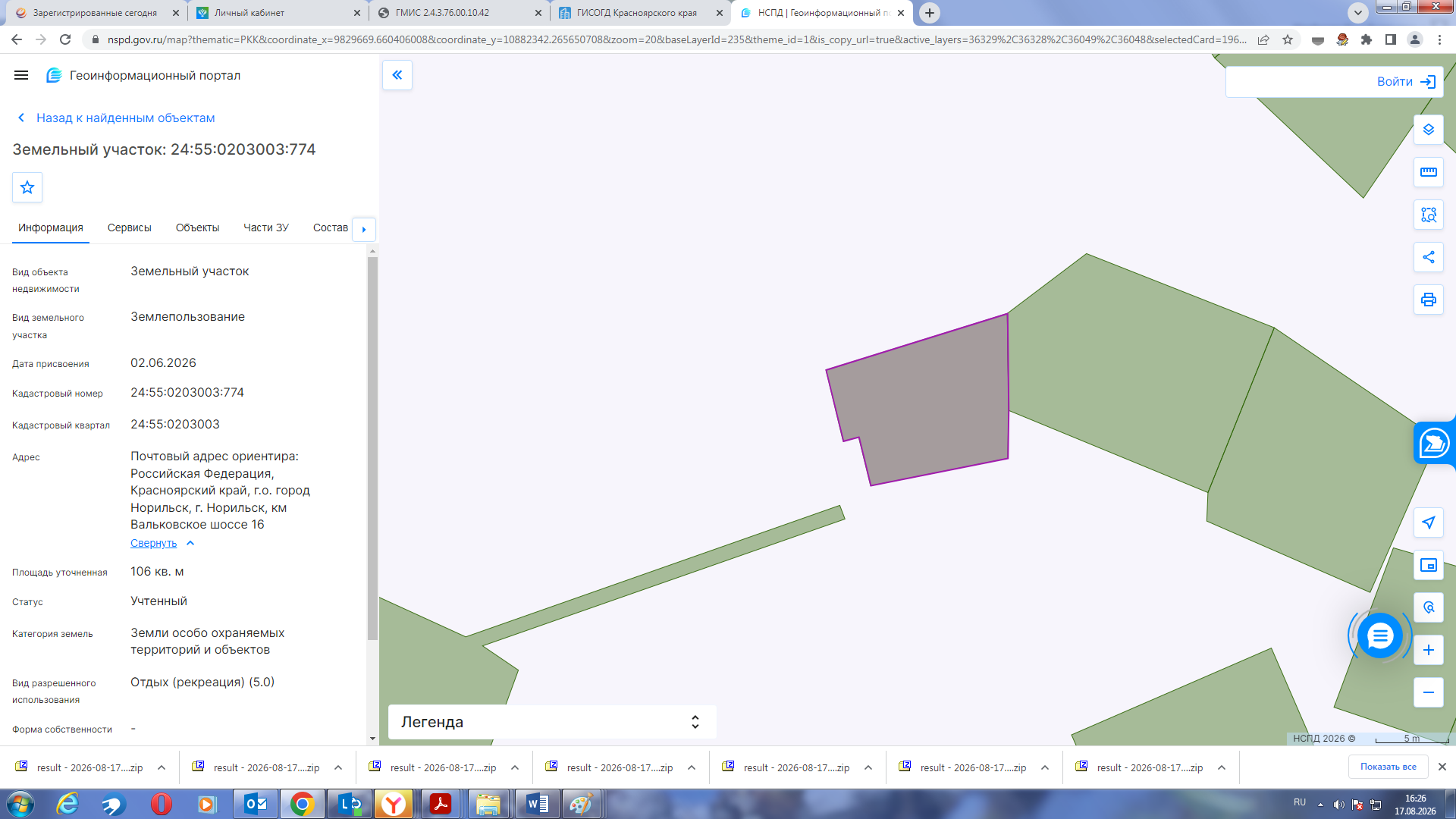The width and height of the screenshot is (1456, 819).
Task: Open the overview map tool
Action: [1429, 565]
